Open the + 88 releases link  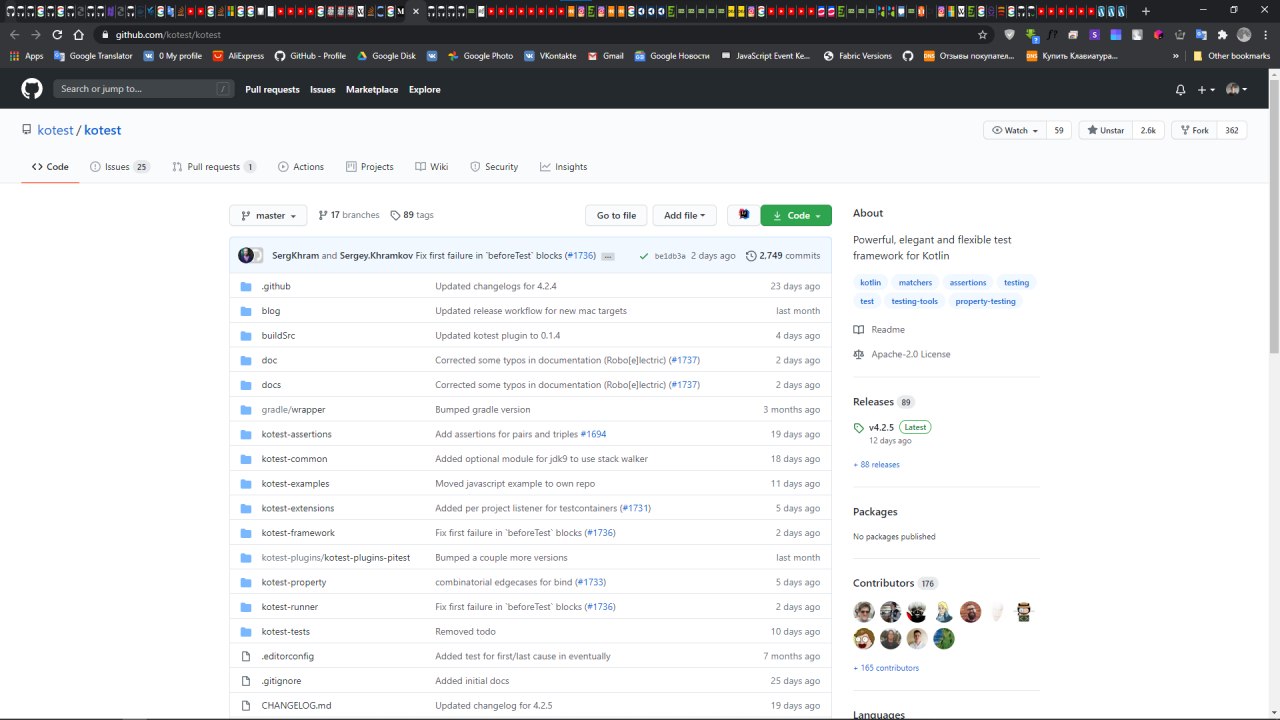pos(876,465)
